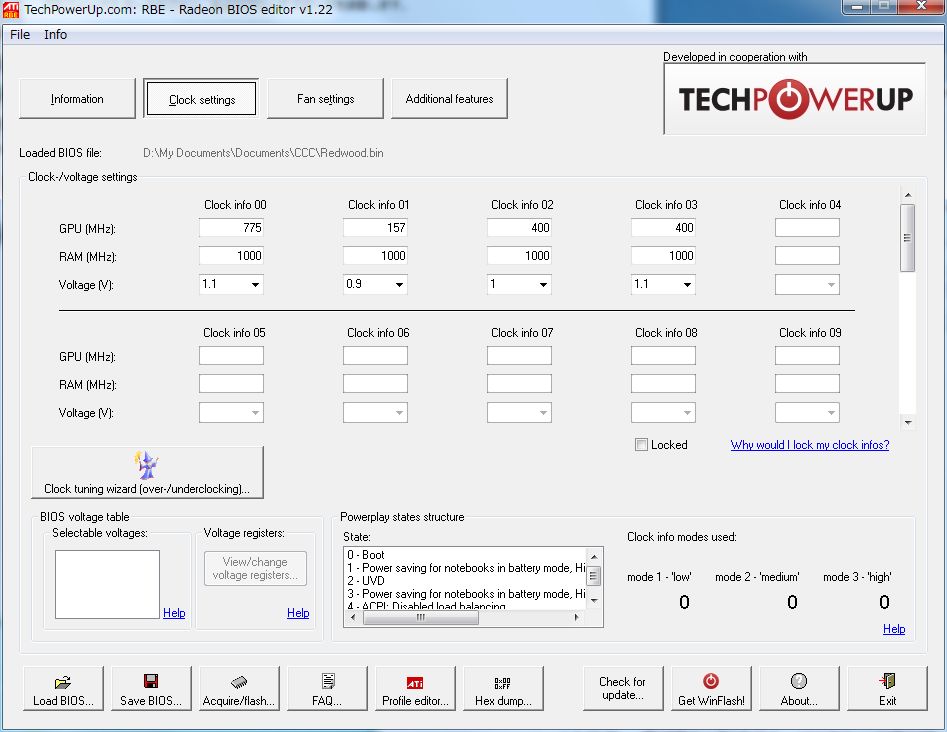The image size is (947, 732).
Task: Open the FAQ document icon
Action: pyautogui.click(x=327, y=681)
